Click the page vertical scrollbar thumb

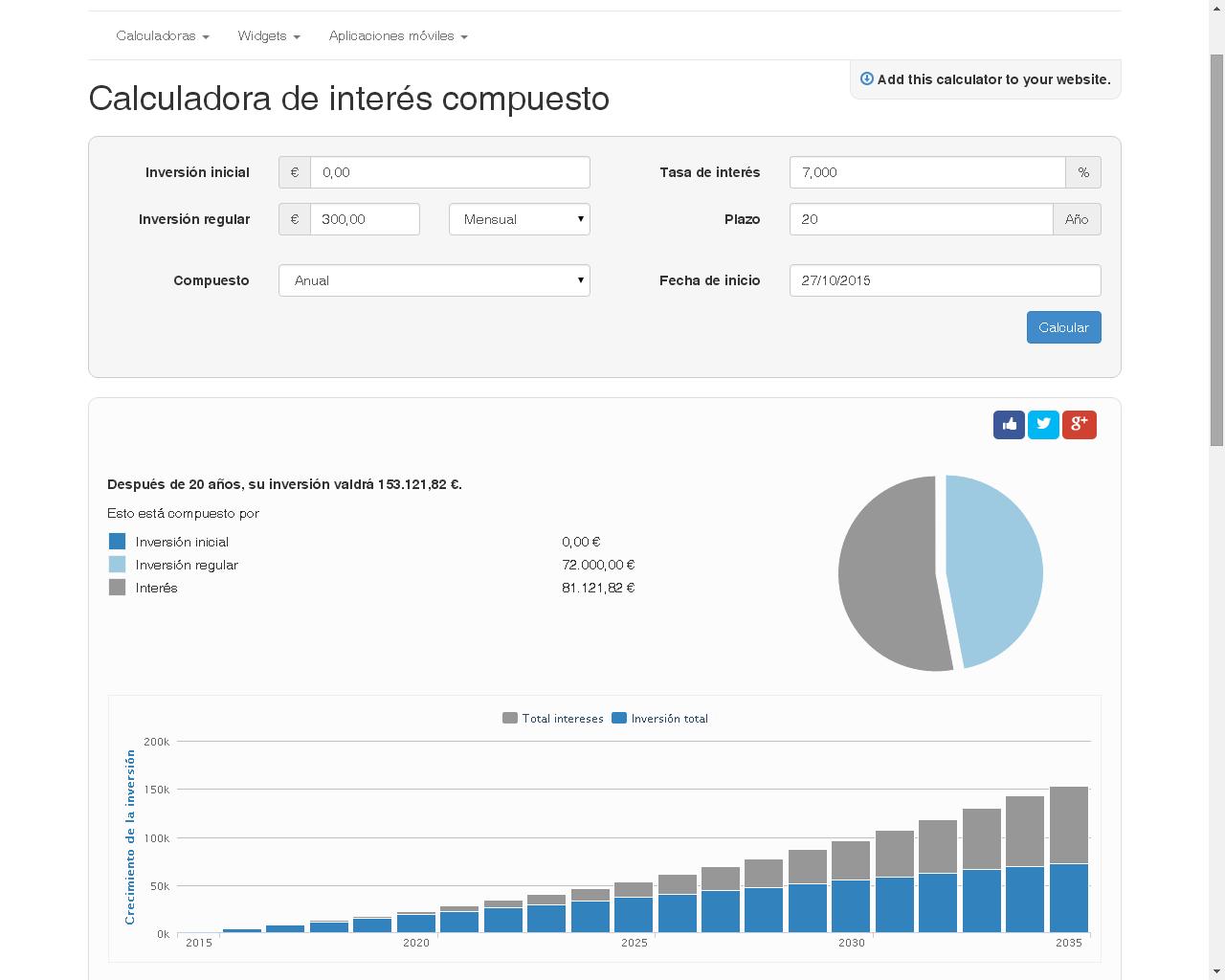[1216, 249]
